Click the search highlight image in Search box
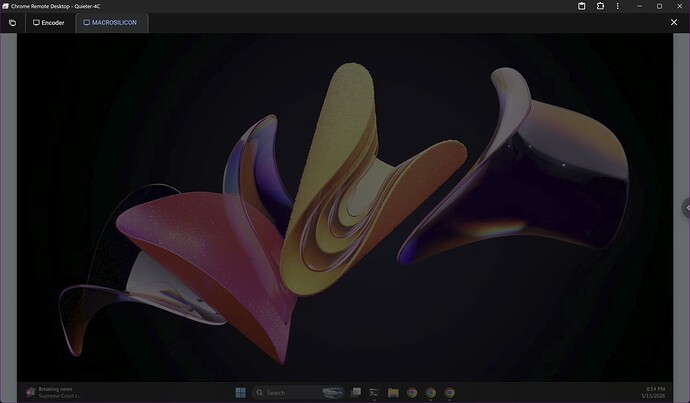The height and width of the screenshot is (403, 690). tap(333, 392)
